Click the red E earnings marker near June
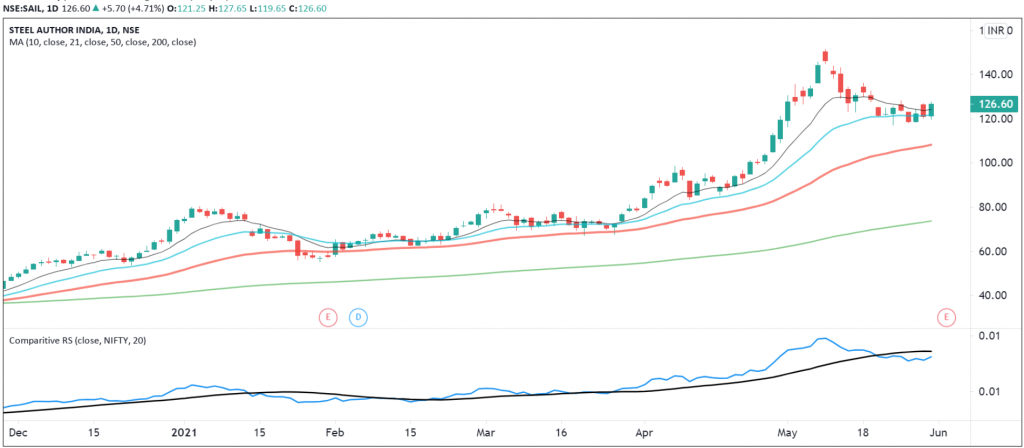The height and width of the screenshot is (448, 1024). point(945,318)
